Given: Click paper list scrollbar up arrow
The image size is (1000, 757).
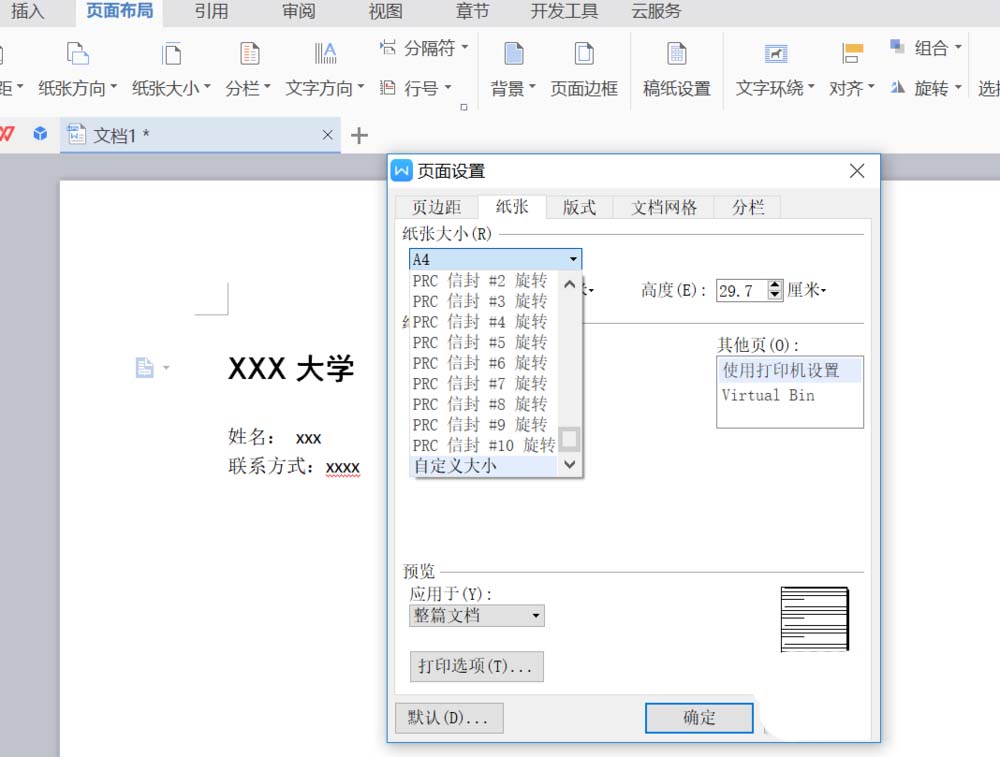Looking at the screenshot, I should [x=570, y=284].
